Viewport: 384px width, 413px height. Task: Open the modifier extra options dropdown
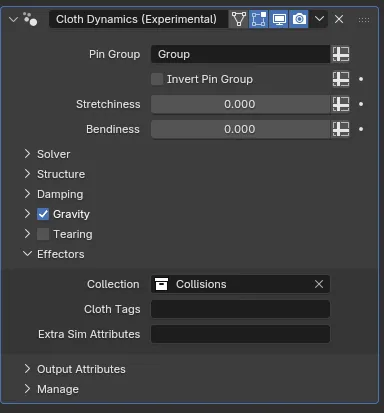[x=319, y=19]
